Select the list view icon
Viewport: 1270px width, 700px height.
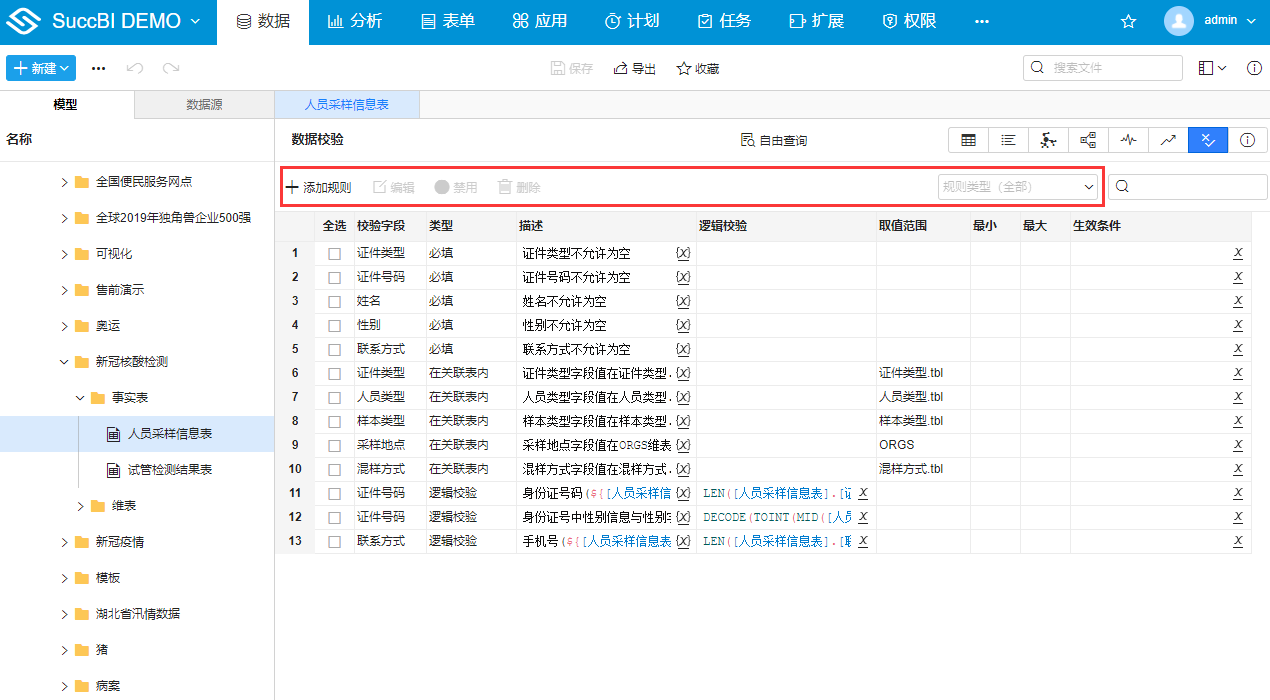(x=1007, y=140)
